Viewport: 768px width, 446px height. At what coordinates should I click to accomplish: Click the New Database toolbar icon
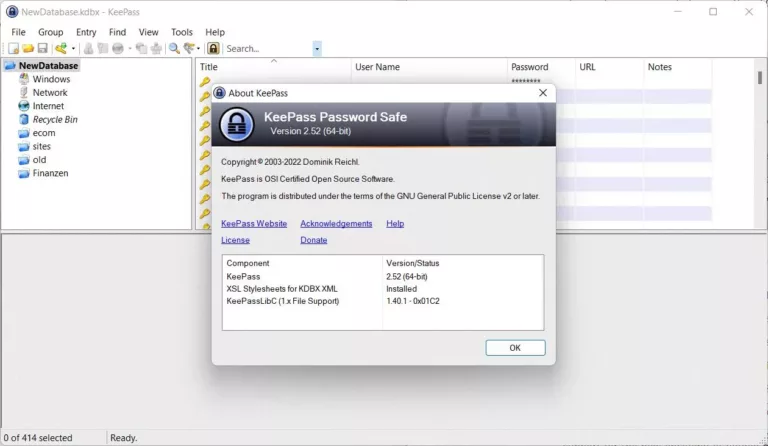pos(14,48)
